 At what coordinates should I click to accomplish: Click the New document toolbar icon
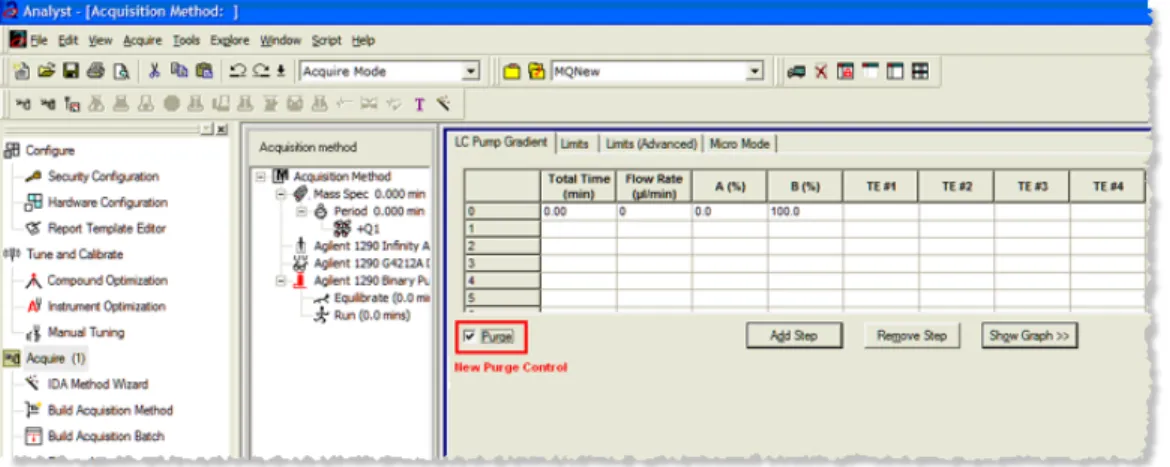click(x=22, y=72)
